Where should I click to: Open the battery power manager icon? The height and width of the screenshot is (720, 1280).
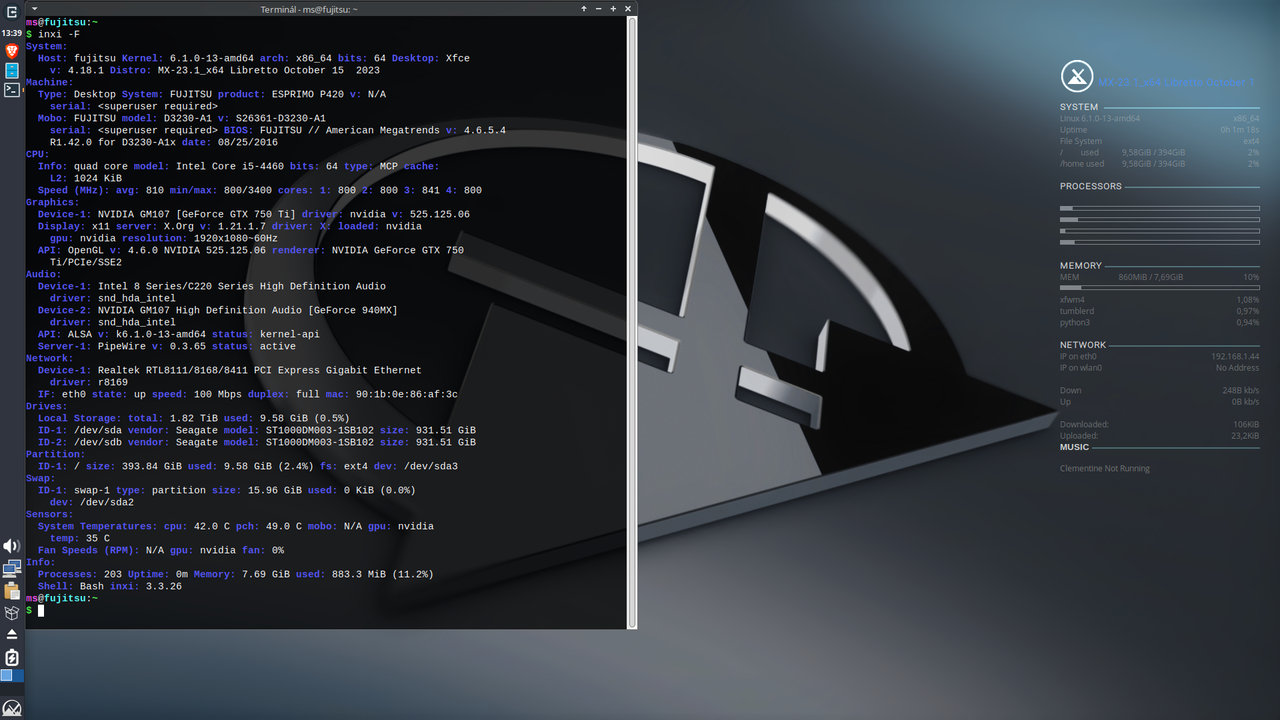tap(12, 657)
